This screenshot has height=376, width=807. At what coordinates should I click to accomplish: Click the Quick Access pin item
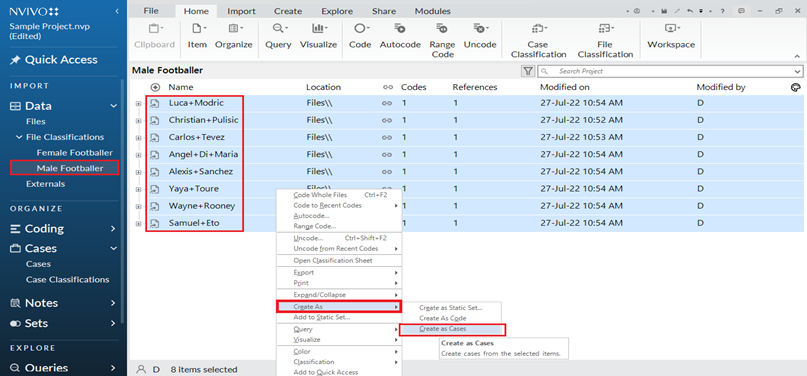[54, 60]
